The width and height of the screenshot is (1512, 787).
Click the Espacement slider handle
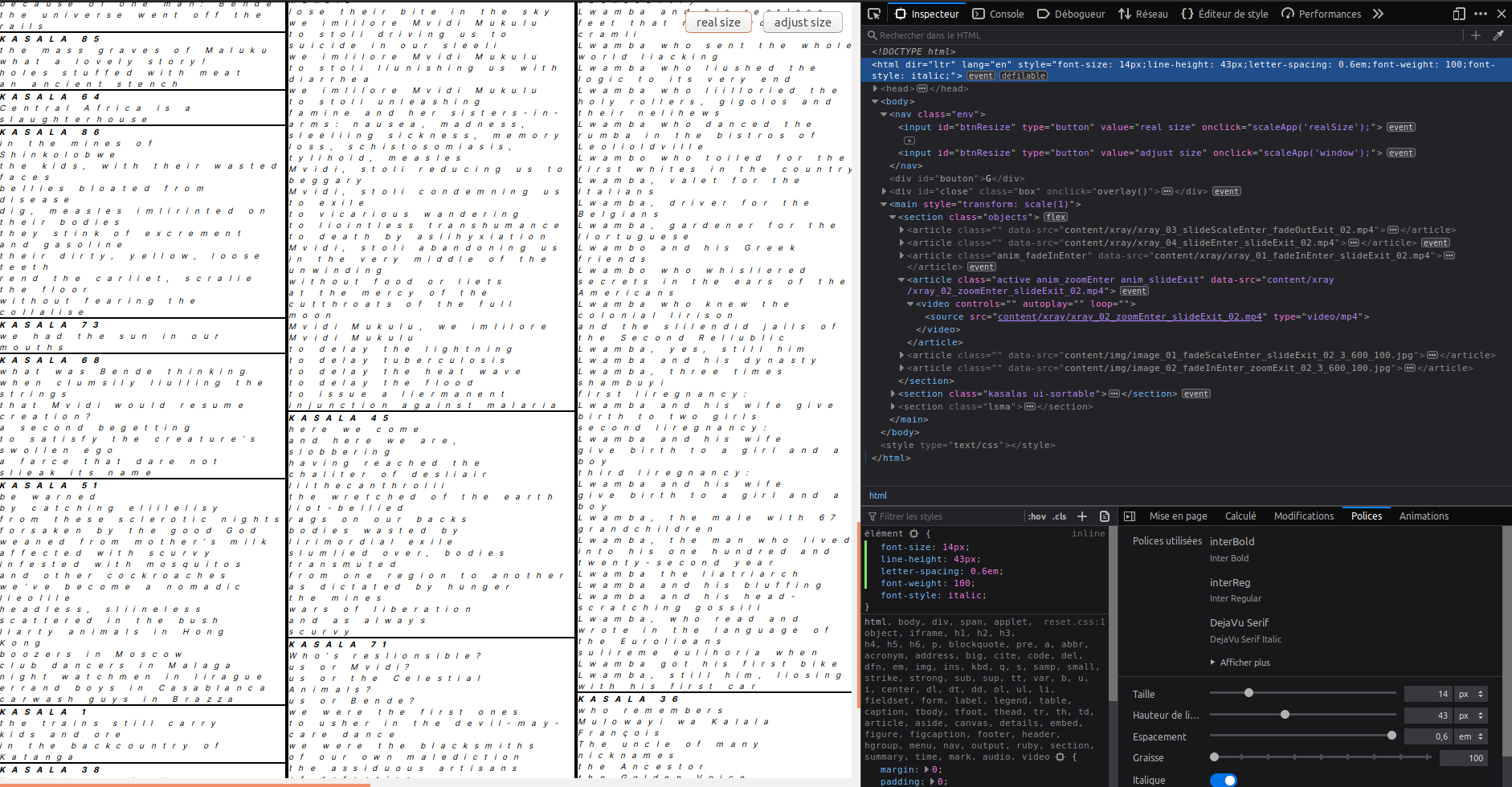[1391, 736]
